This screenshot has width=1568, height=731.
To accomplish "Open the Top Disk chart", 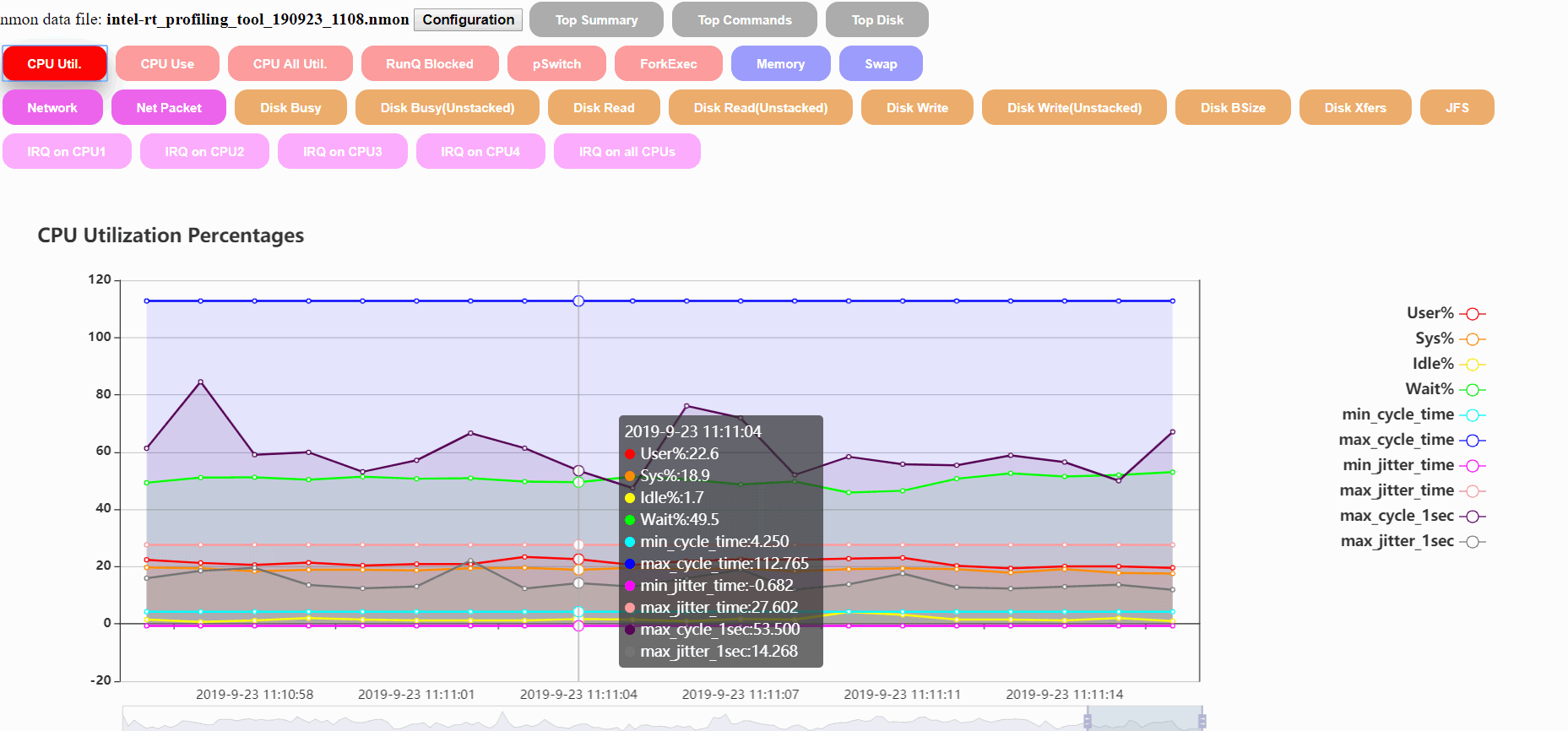I will [877, 19].
